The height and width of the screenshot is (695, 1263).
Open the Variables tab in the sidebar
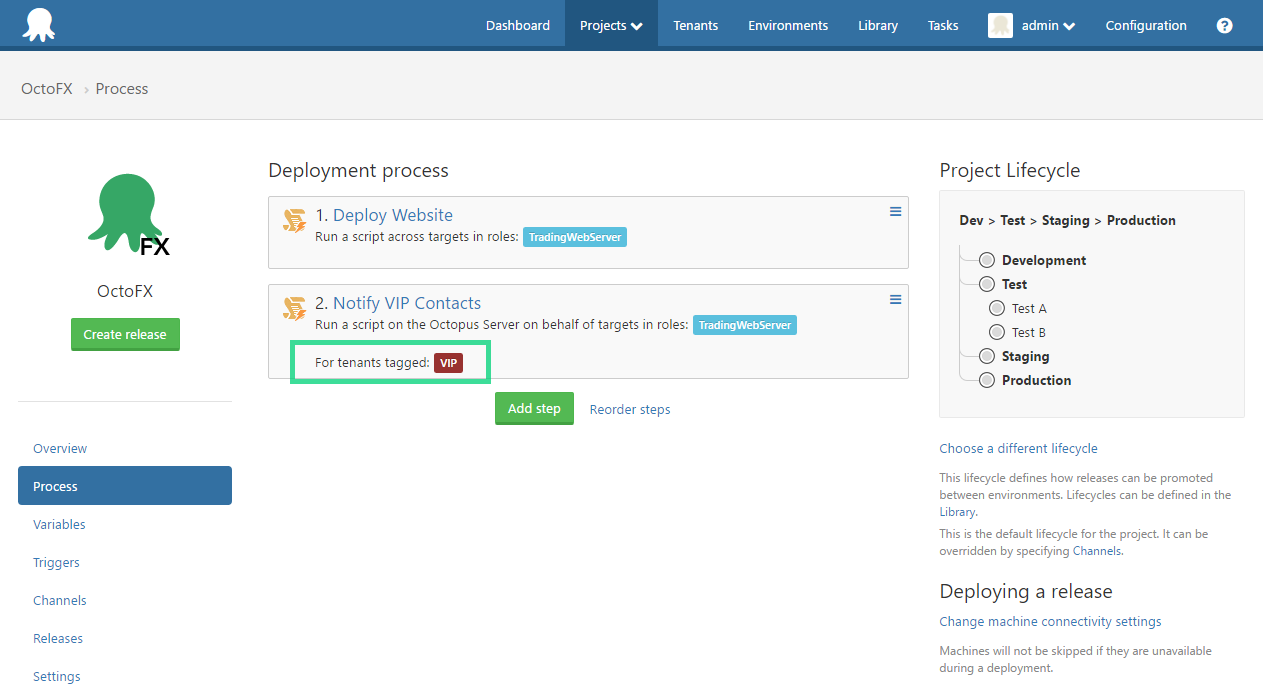[x=59, y=524]
